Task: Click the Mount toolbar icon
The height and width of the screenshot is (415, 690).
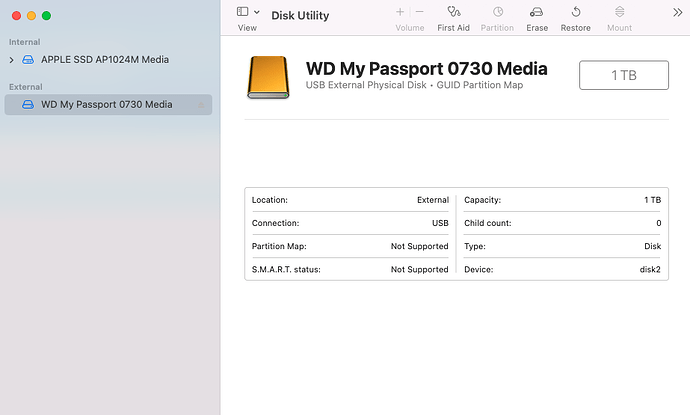Action: [x=619, y=12]
